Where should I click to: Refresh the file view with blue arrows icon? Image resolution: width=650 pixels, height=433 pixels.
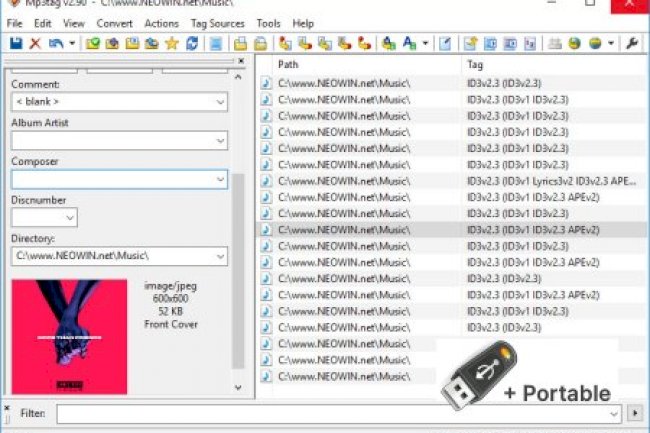point(192,43)
